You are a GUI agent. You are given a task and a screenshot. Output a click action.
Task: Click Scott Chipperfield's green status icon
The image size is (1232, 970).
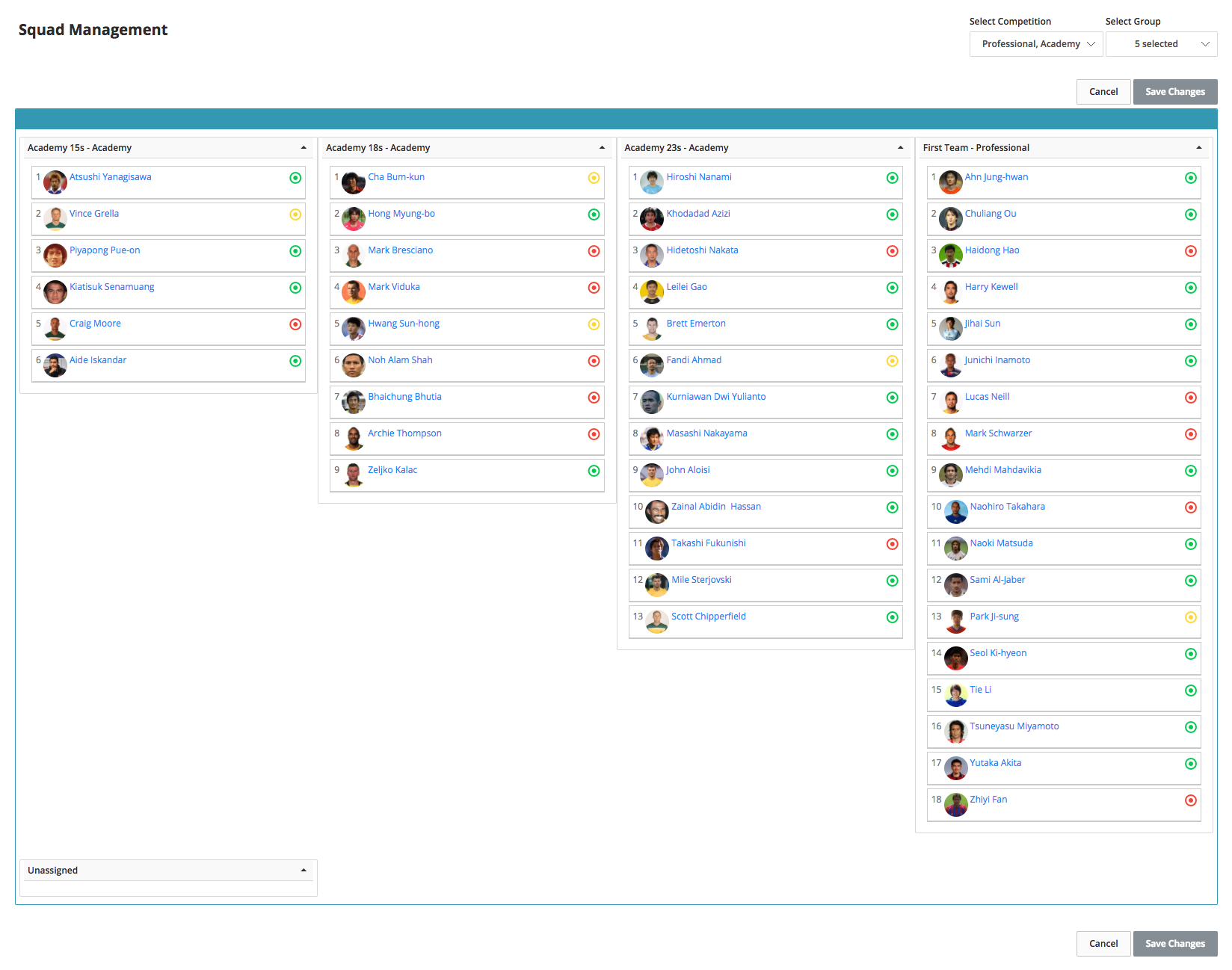(x=892, y=617)
